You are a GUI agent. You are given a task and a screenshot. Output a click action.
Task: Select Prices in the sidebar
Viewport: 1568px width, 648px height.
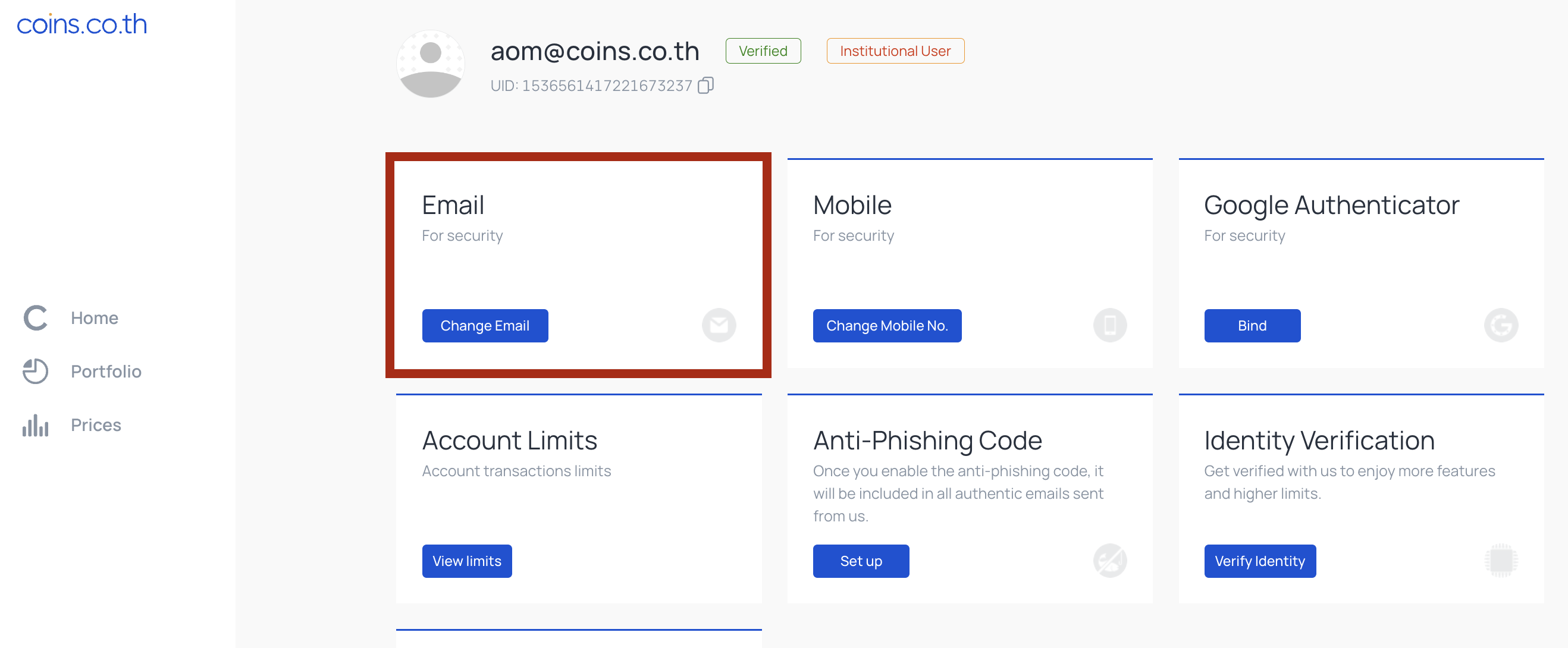point(96,424)
